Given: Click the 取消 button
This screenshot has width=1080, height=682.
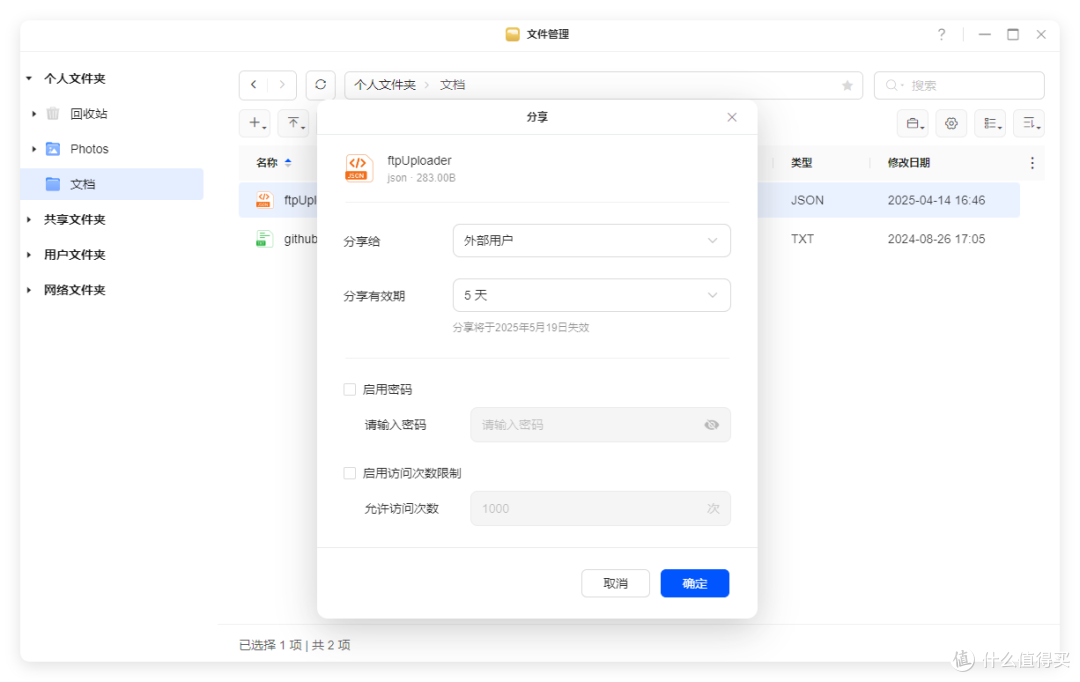Looking at the screenshot, I should point(615,583).
